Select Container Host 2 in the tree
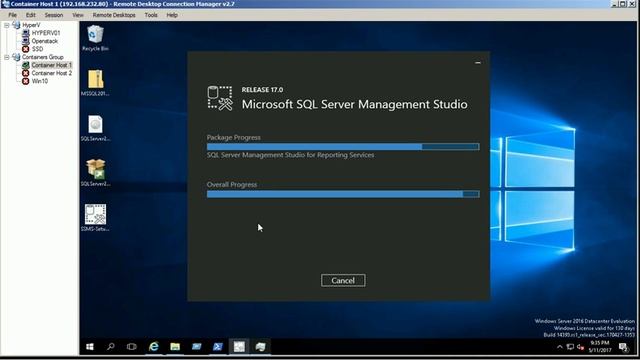640x360 pixels. [x=51, y=73]
